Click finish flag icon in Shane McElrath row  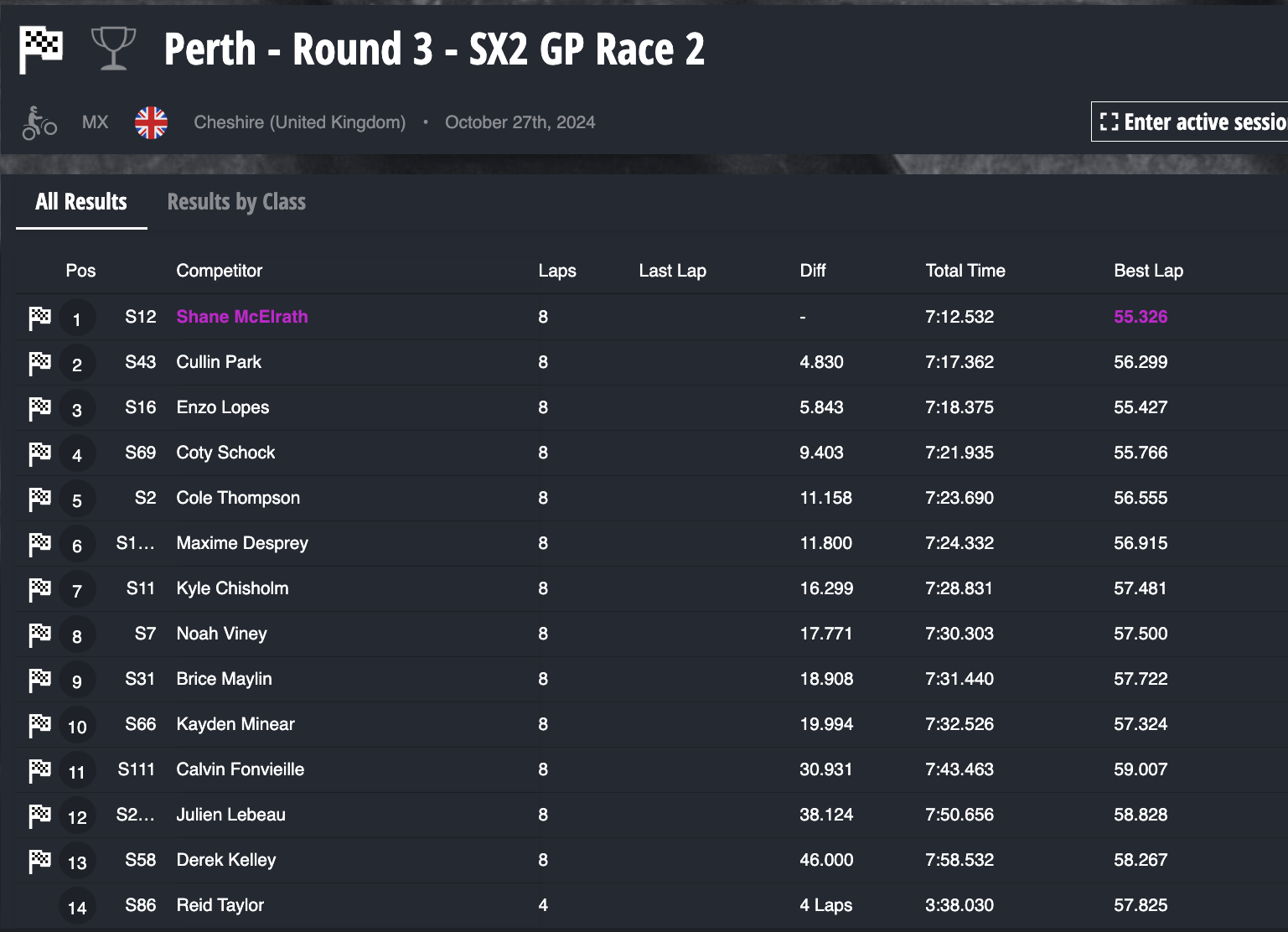click(39, 318)
